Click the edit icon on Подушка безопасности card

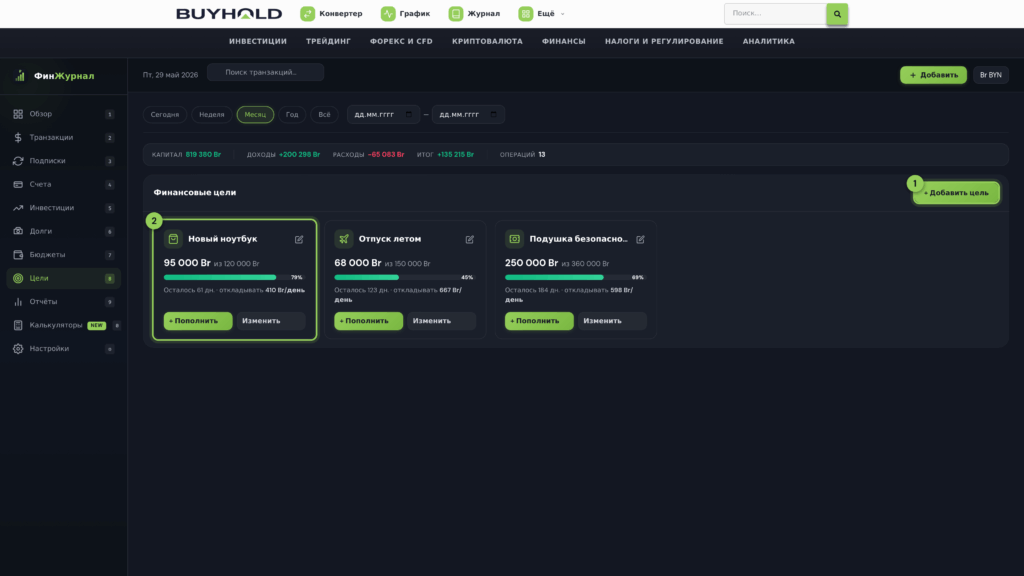pos(640,239)
